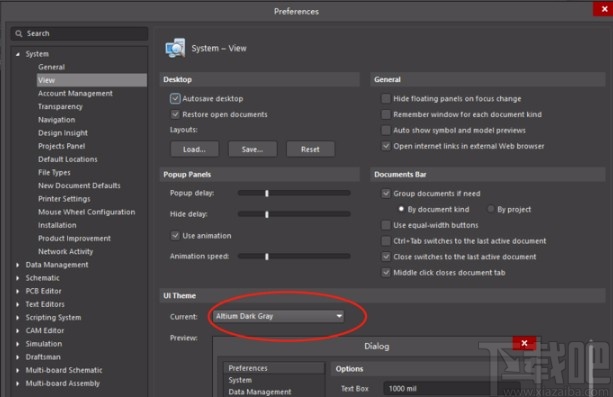Open Transparency settings page
Screen dimensions: 613x397
60,107
